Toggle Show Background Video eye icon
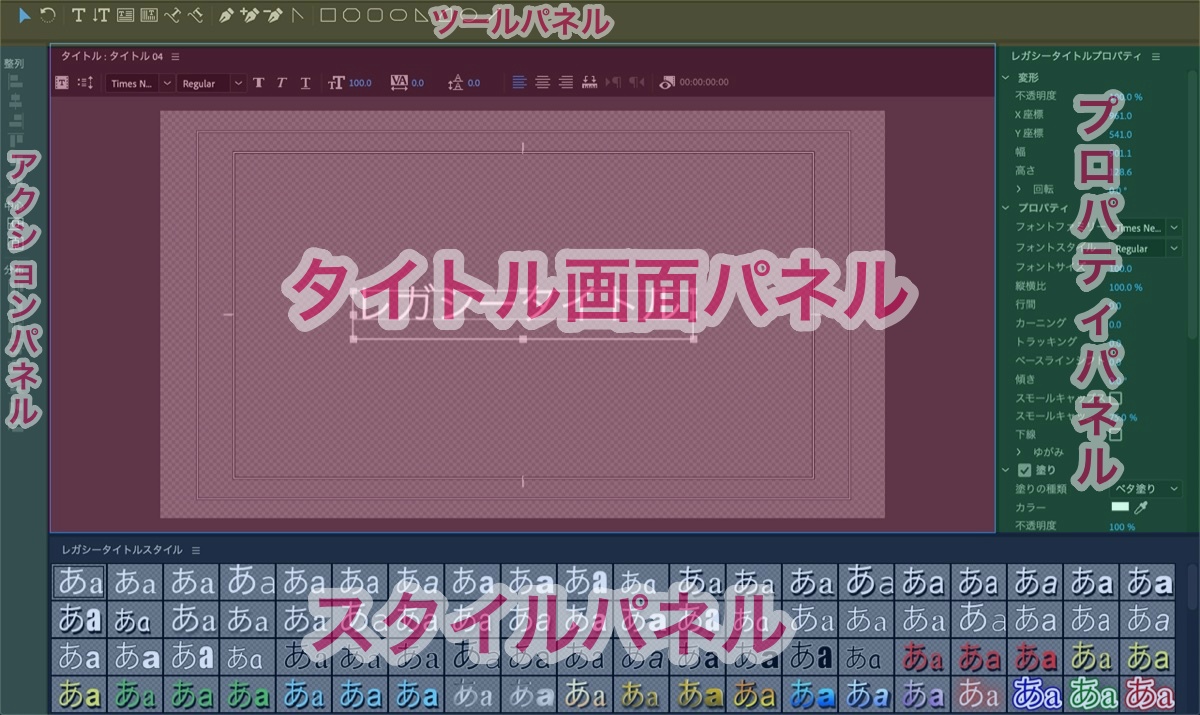1200x715 pixels. tap(667, 83)
